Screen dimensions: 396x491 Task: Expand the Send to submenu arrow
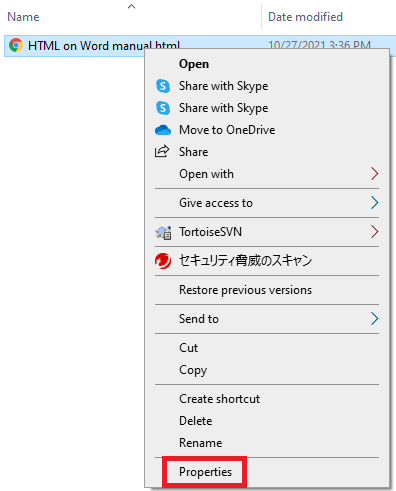(x=375, y=319)
